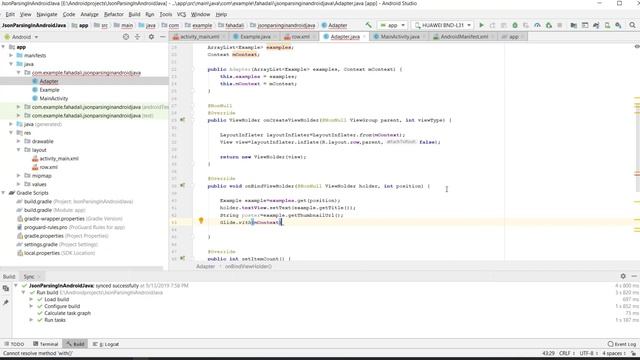640x360 pixels.
Task: Expand the manifests folder
Action: point(11,56)
